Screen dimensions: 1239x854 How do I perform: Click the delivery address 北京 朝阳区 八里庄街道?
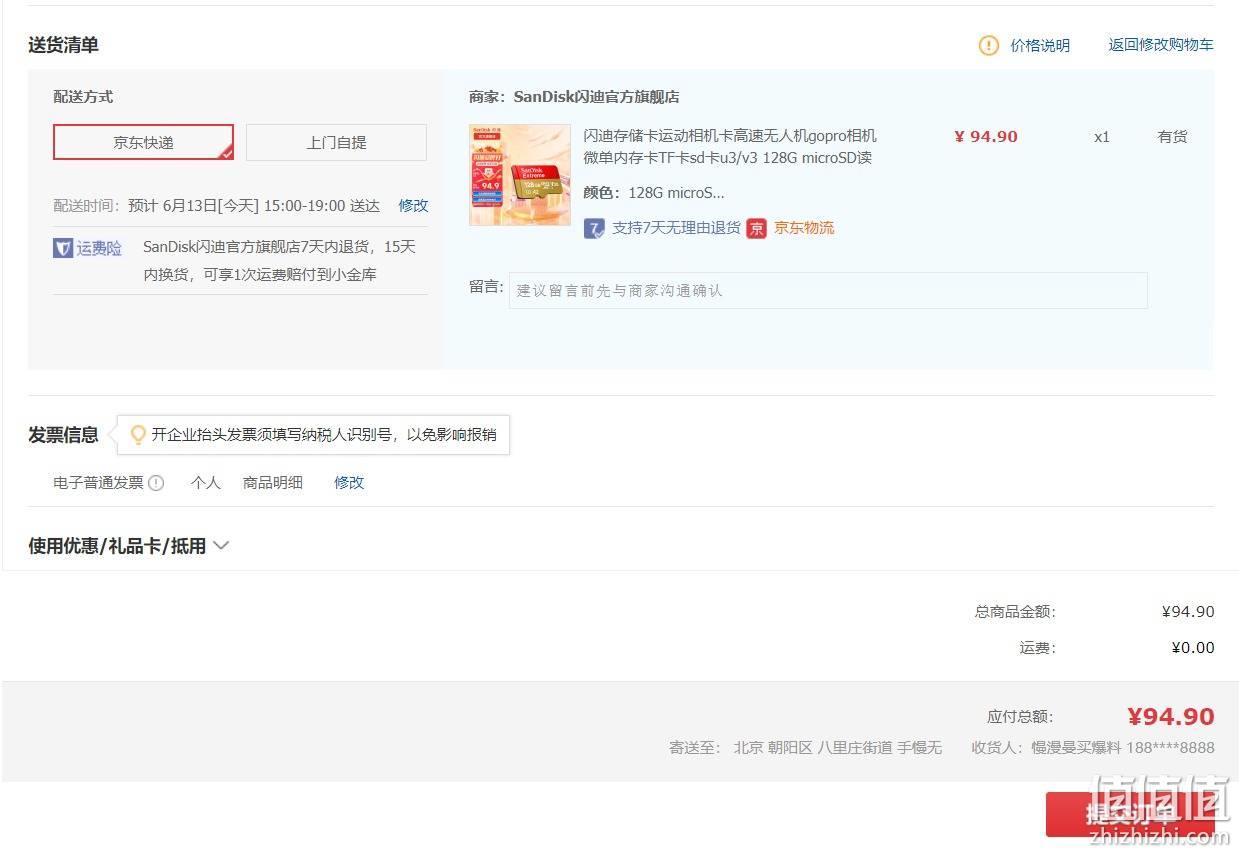(813, 747)
